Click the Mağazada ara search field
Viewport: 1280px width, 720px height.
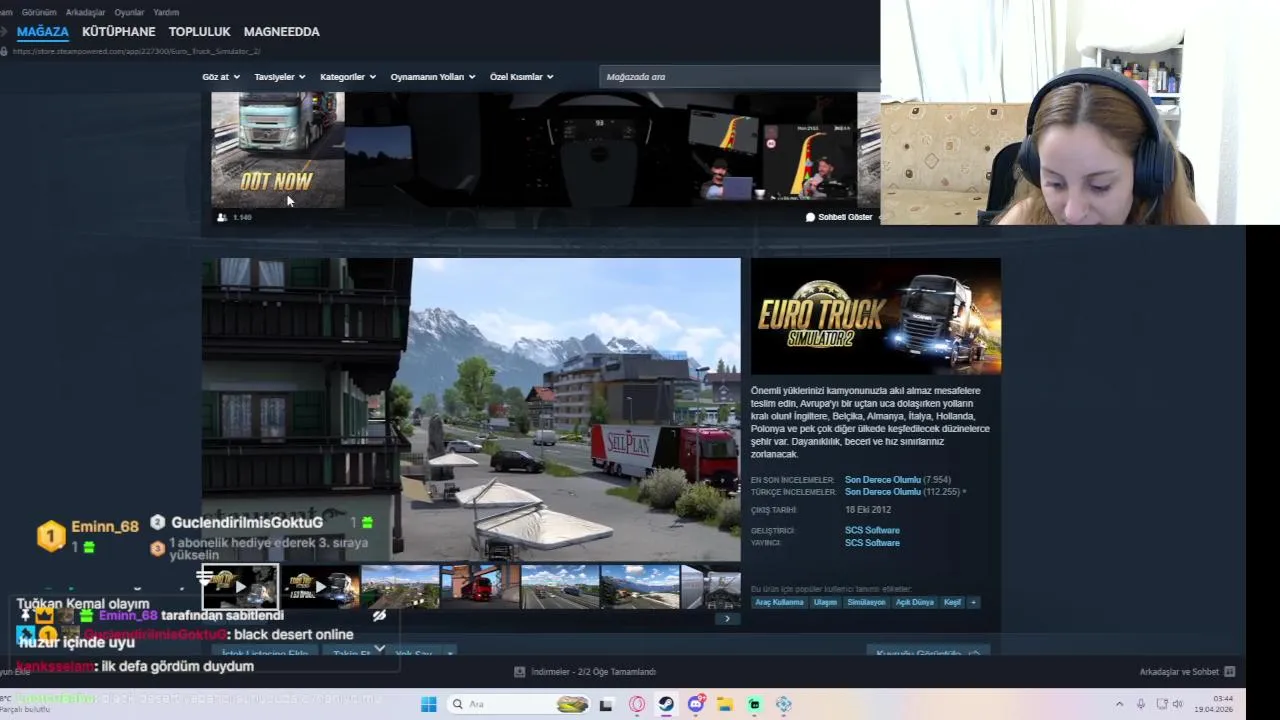[740, 77]
